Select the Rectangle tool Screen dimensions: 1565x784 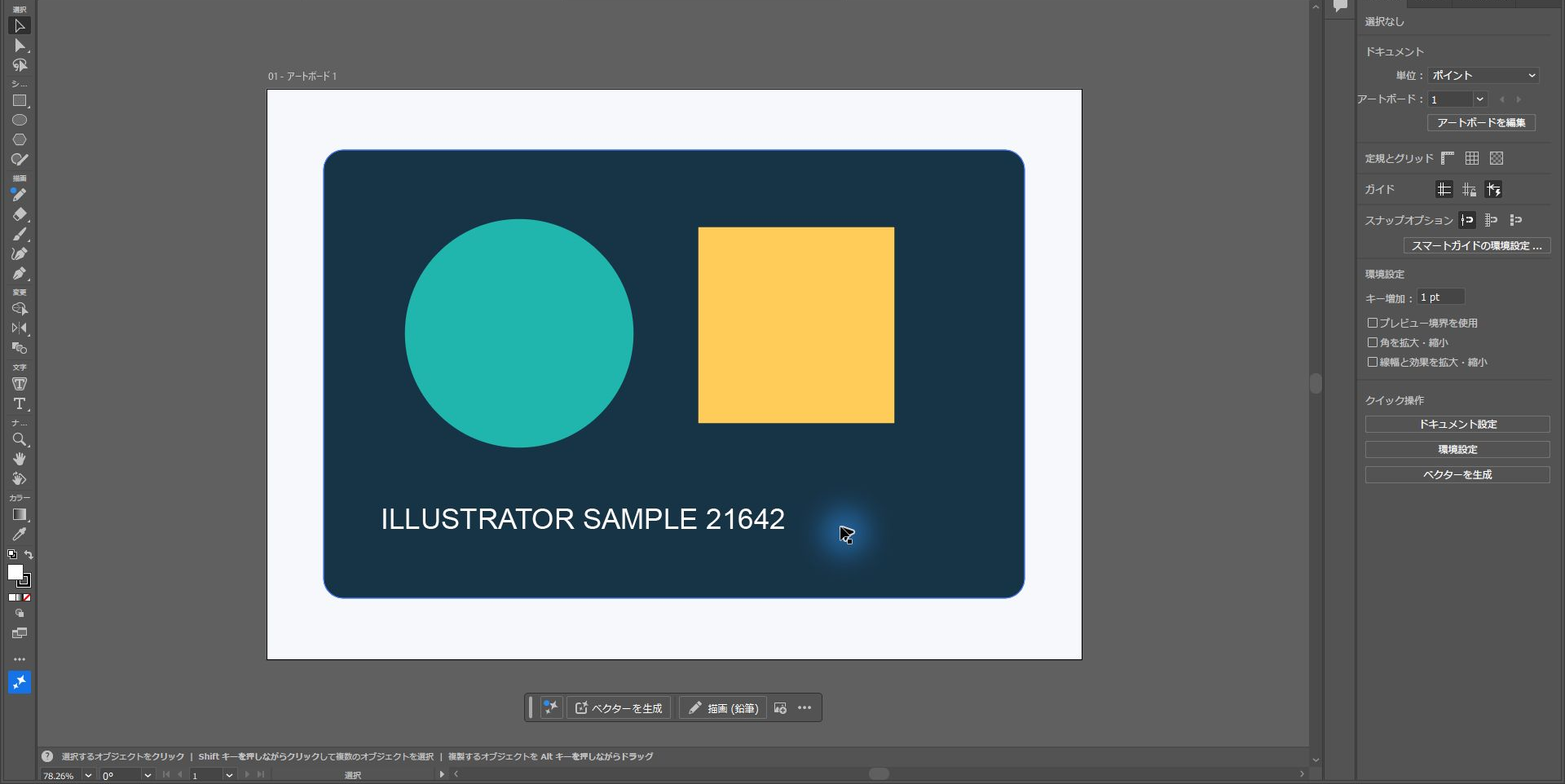20,101
